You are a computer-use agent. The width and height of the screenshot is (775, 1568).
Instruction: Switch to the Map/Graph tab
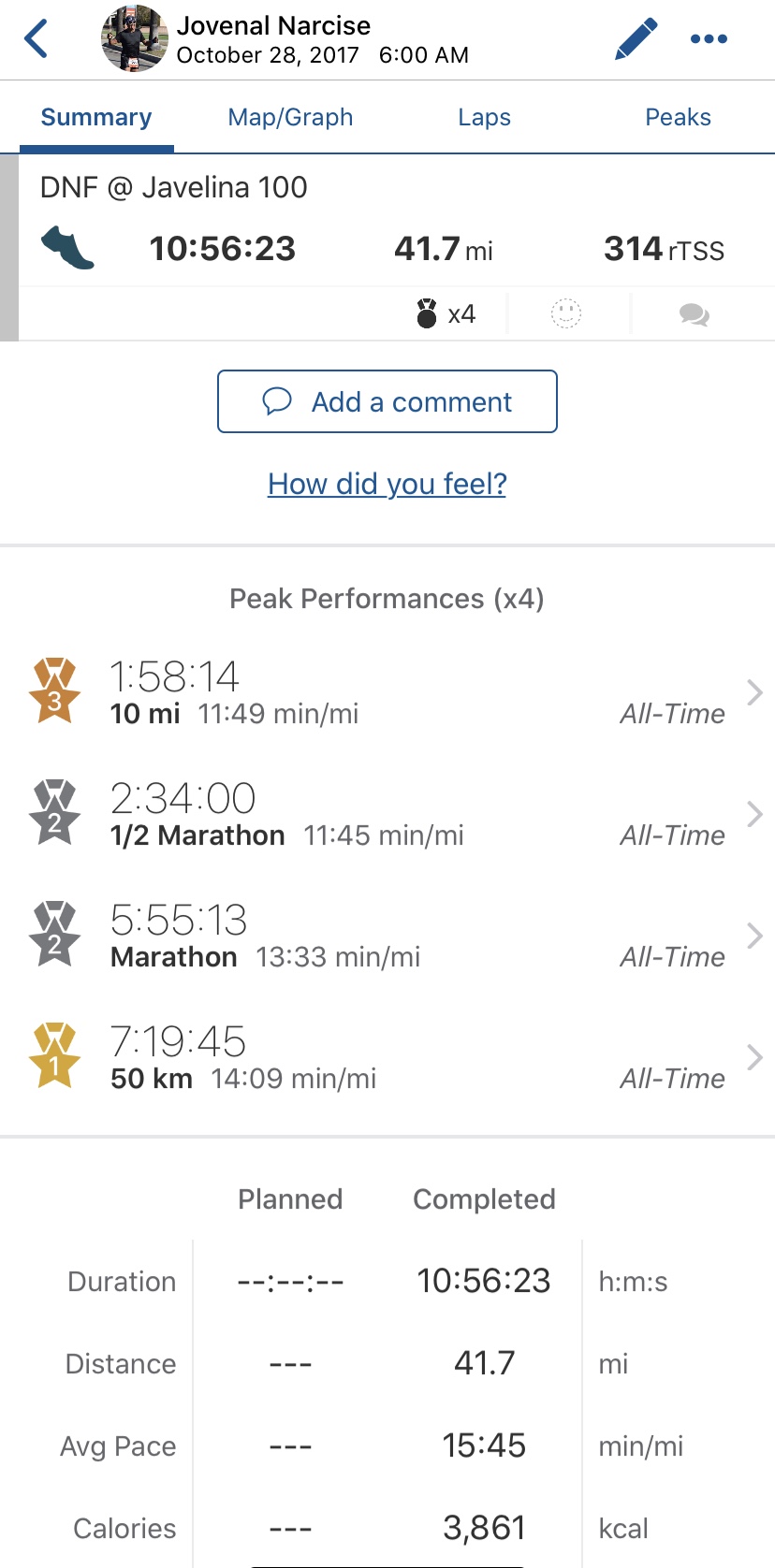tap(290, 117)
